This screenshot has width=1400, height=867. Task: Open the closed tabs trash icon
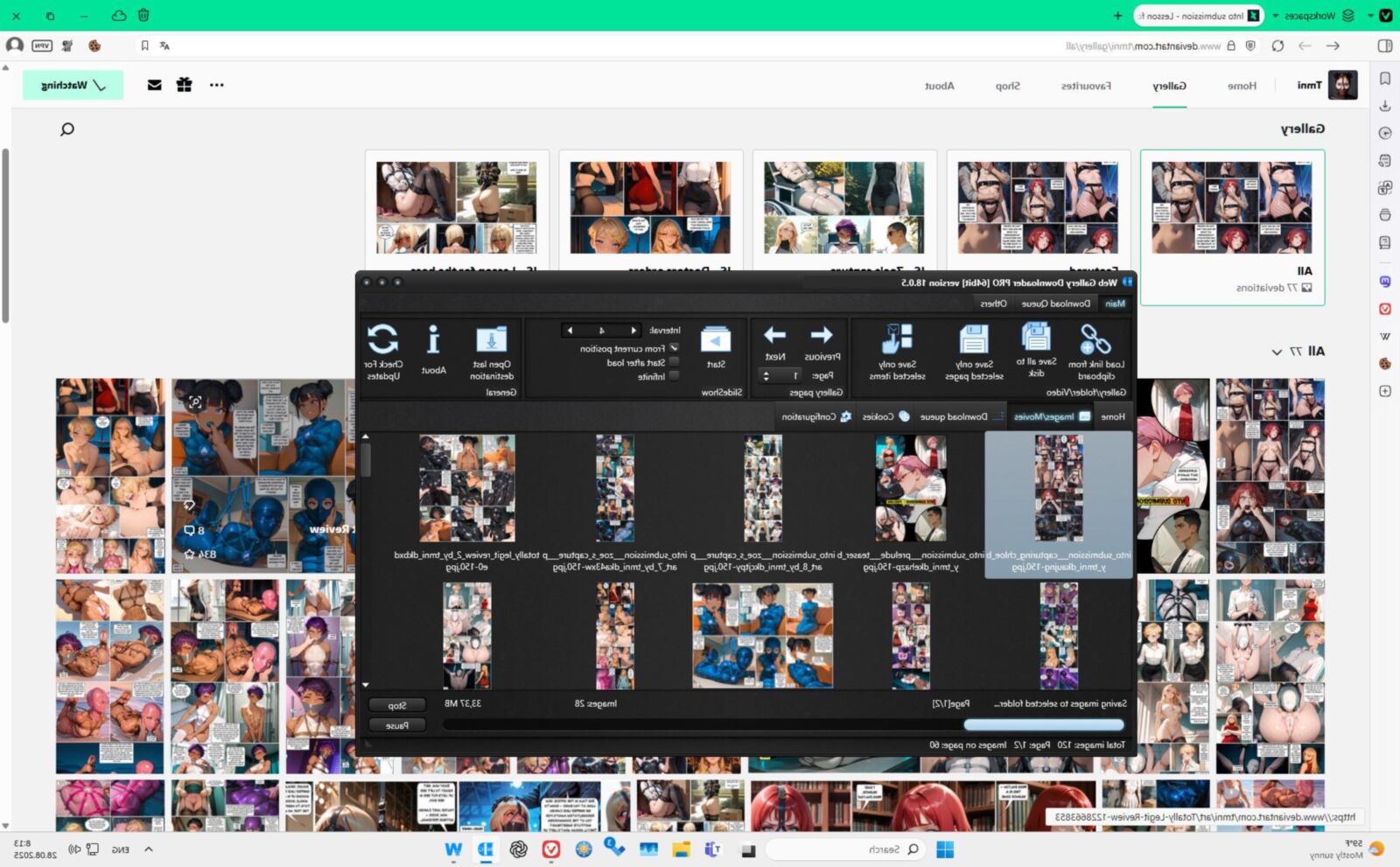tap(143, 15)
